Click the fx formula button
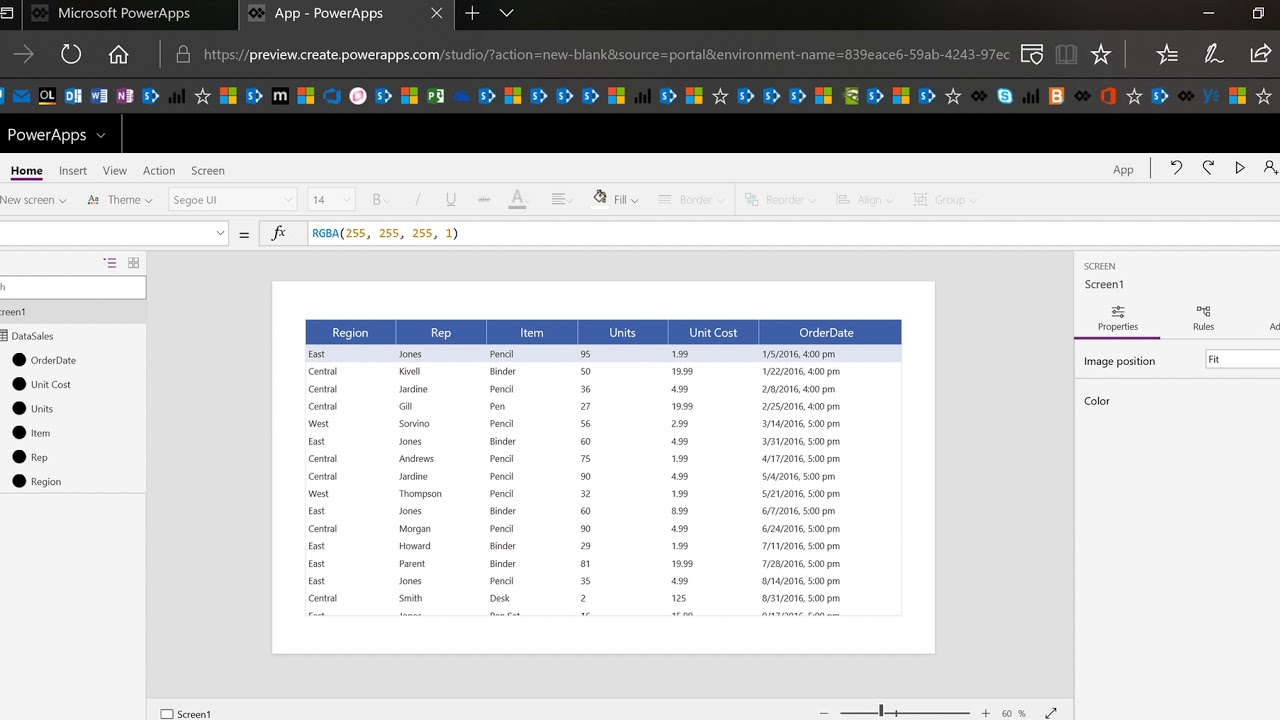 coord(279,233)
